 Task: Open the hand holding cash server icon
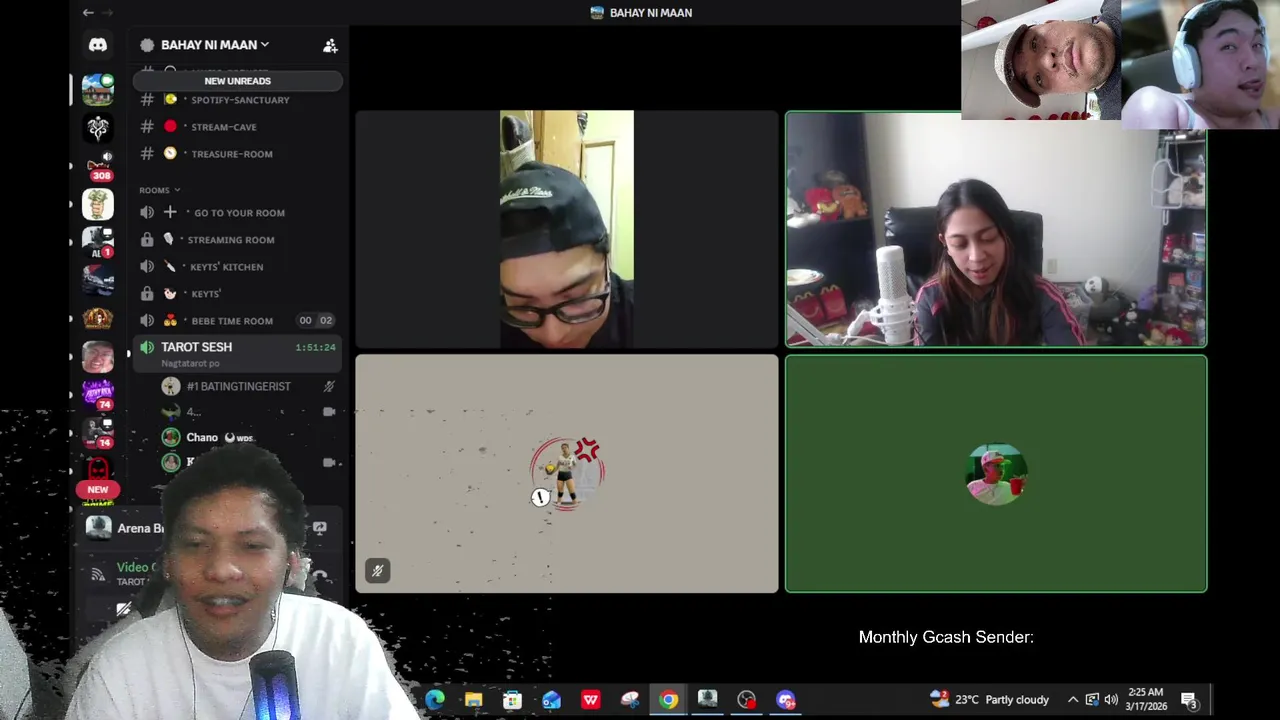tap(97, 204)
